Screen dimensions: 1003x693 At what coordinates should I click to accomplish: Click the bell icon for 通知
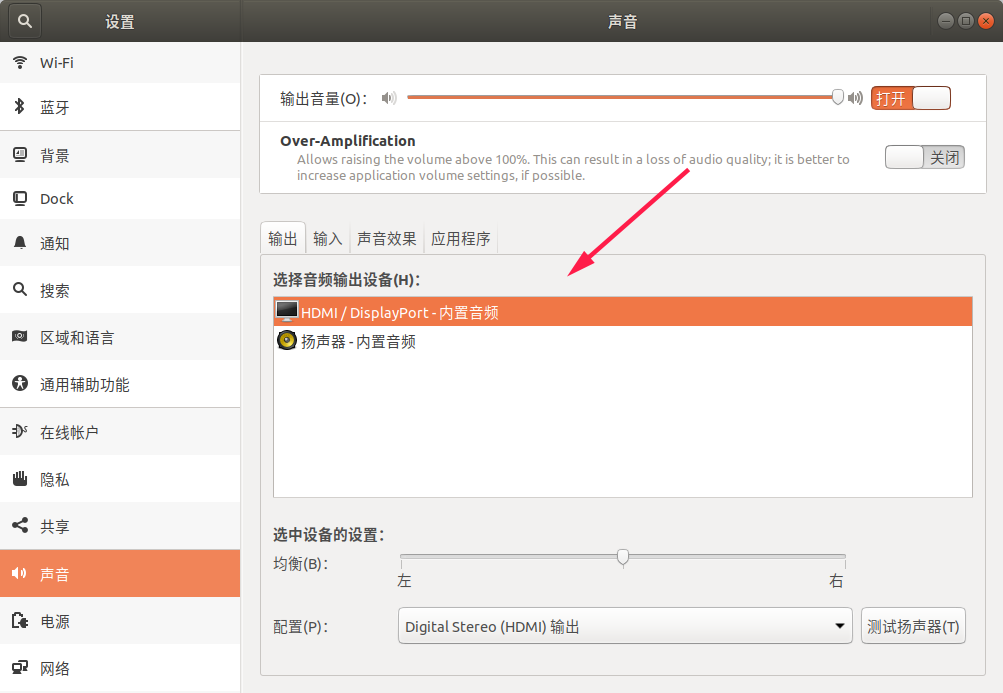point(20,243)
